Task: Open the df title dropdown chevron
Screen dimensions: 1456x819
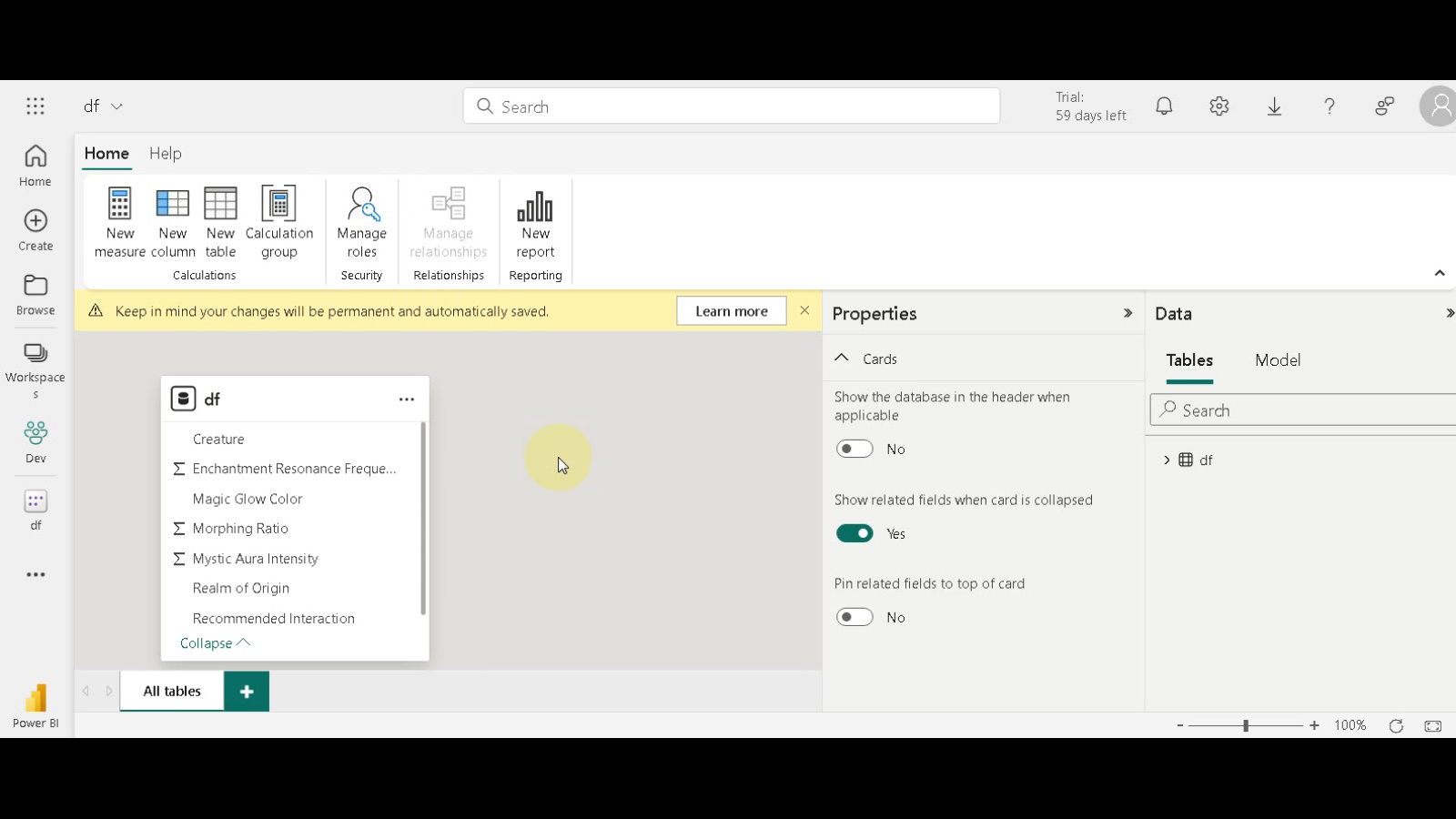Action: click(116, 106)
